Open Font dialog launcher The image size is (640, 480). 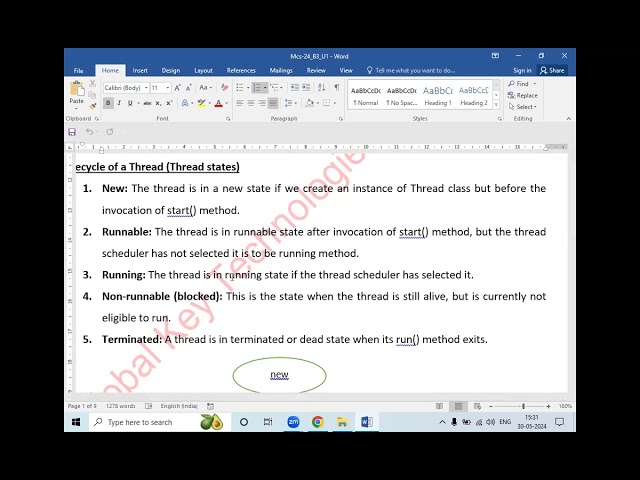coord(228,119)
